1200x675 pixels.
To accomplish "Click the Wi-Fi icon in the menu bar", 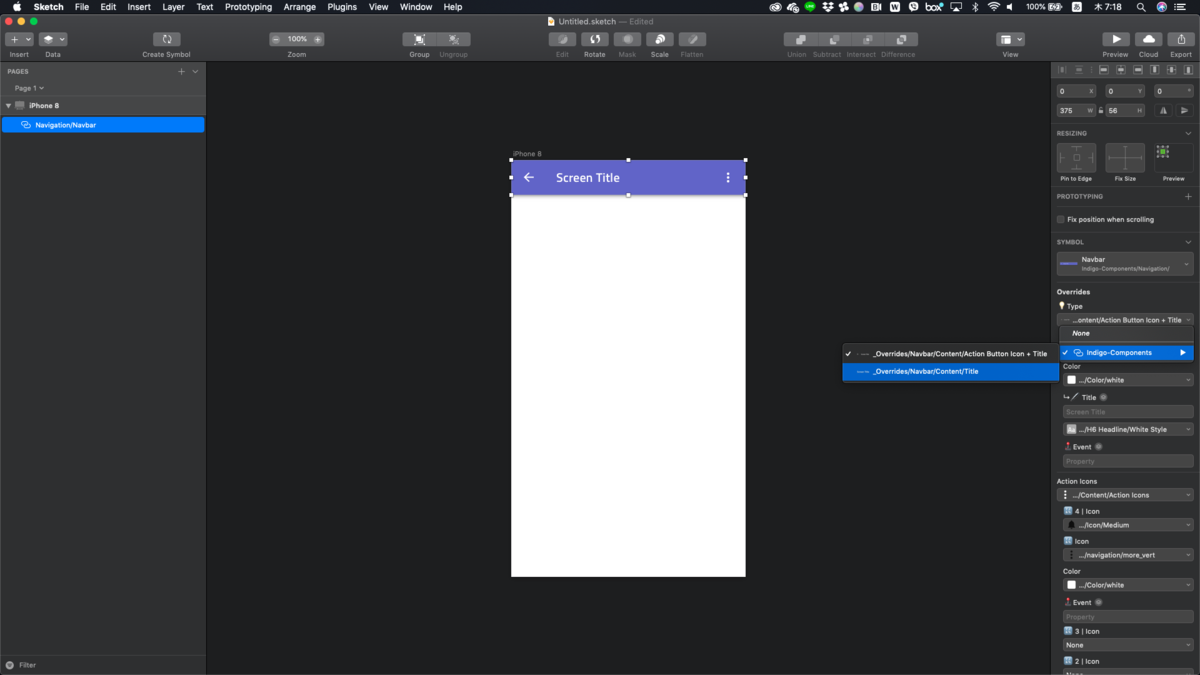I will click(x=993, y=7).
